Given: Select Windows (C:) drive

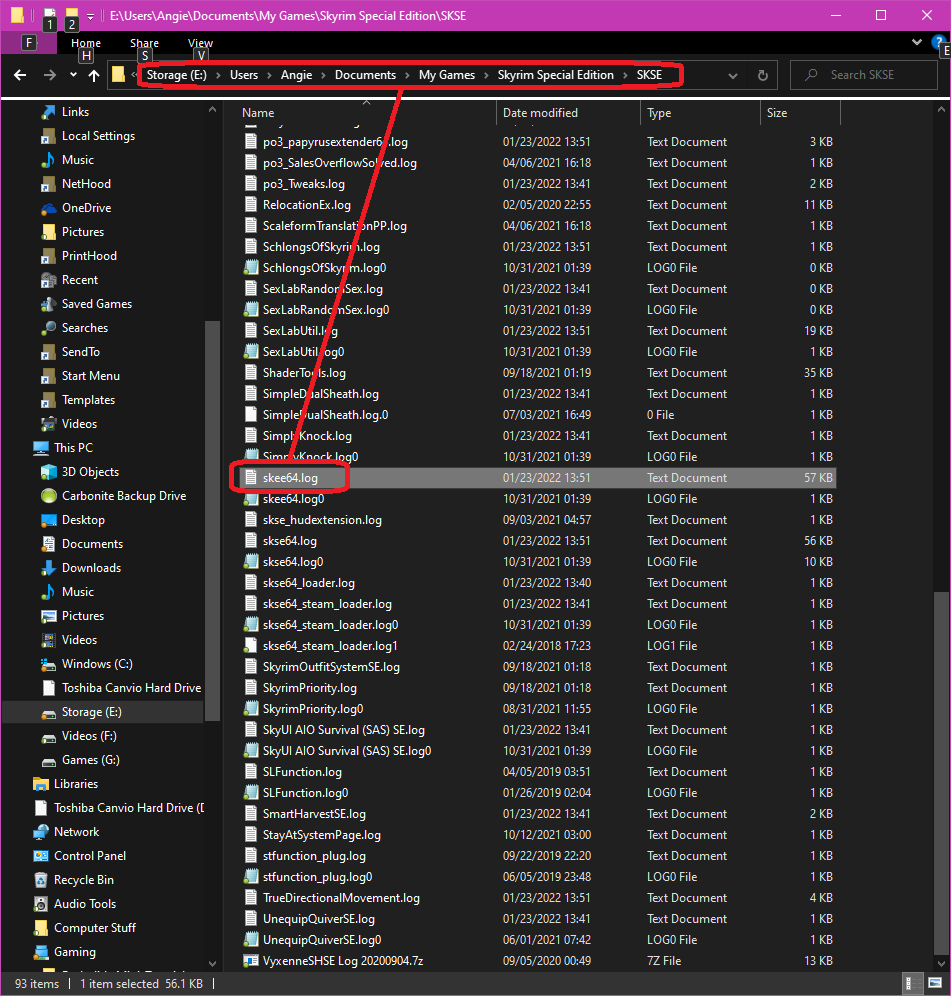Looking at the screenshot, I should [x=97, y=664].
